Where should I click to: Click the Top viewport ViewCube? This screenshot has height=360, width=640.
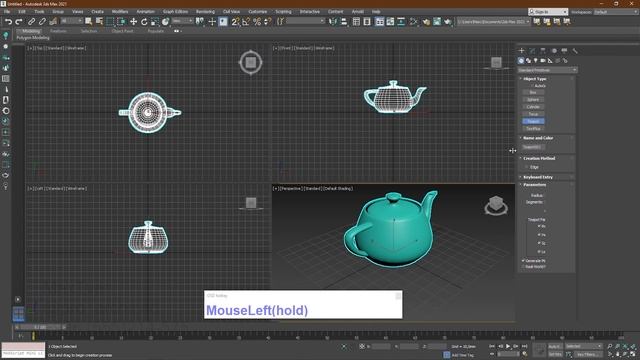251,62
